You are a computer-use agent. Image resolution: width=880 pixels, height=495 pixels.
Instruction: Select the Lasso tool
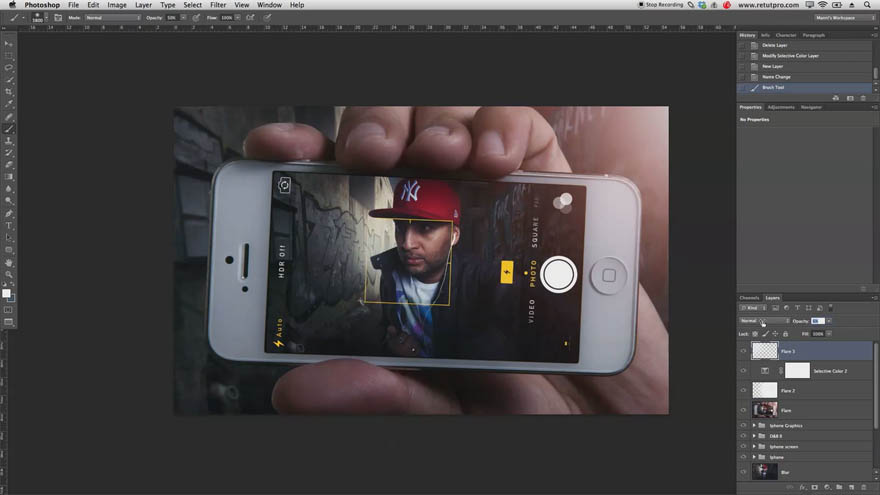(8, 67)
